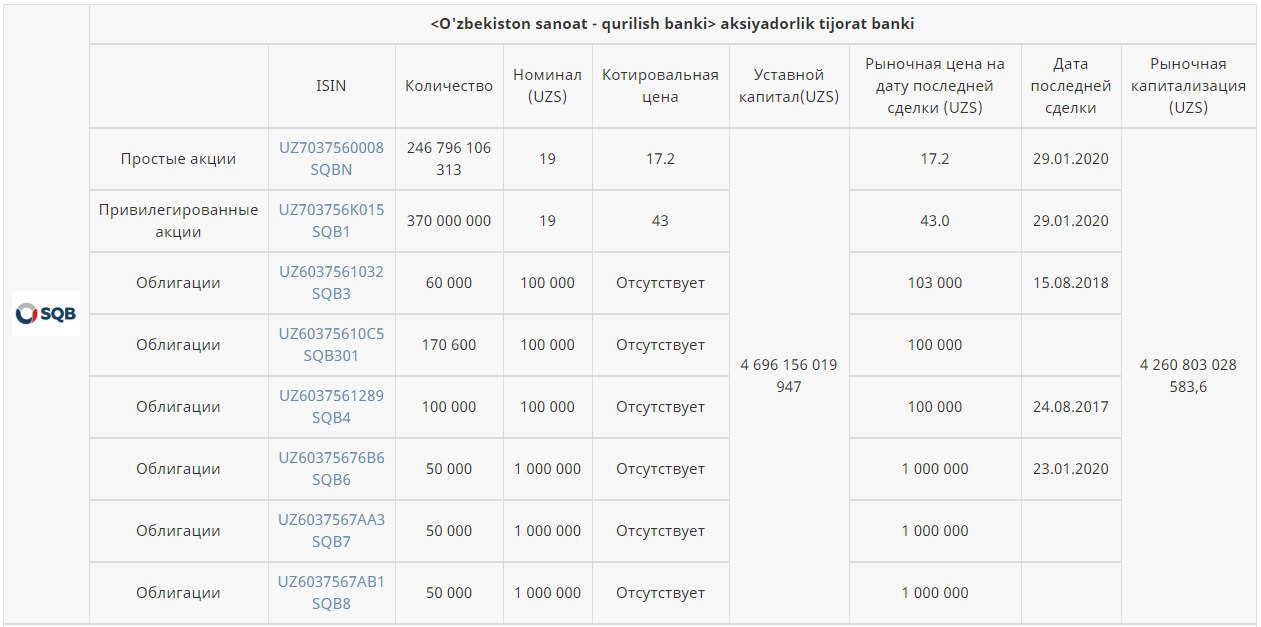The width and height of the screenshot is (1261, 627).
Task: Select the Привилегированные акции row label
Action: tap(178, 221)
